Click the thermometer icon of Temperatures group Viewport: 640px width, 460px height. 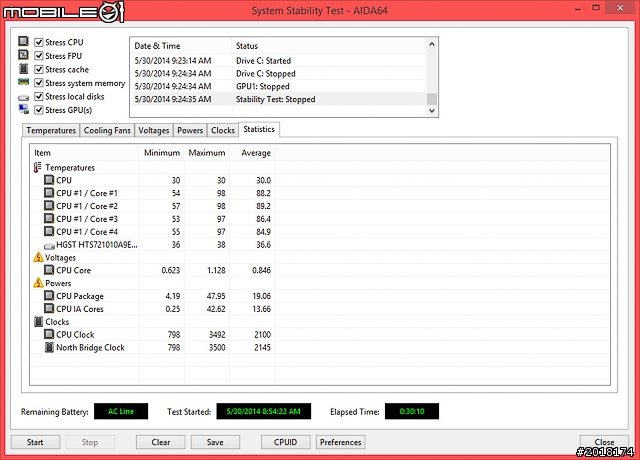click(38, 167)
